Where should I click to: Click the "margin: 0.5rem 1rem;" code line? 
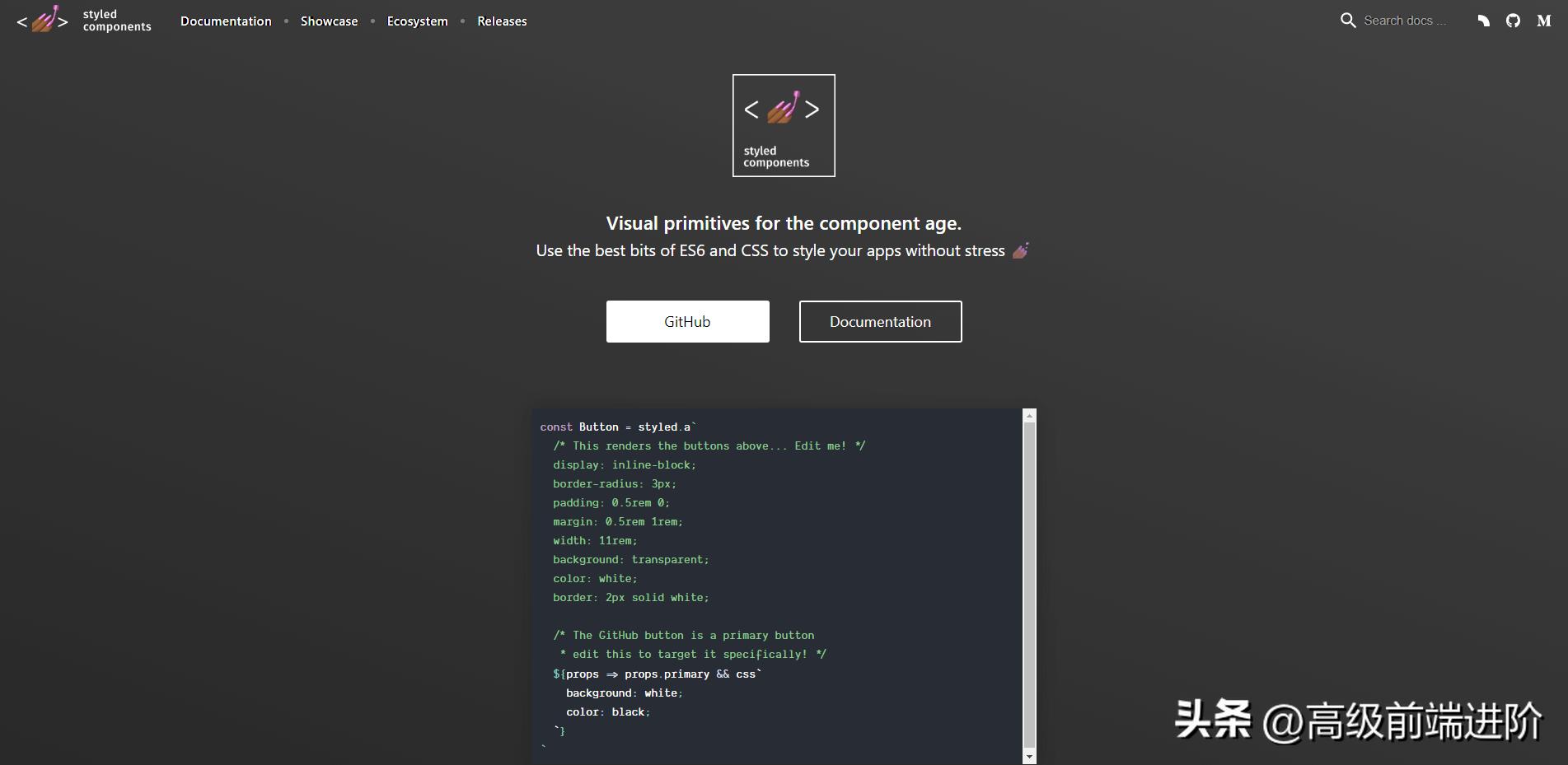pyautogui.click(x=618, y=521)
